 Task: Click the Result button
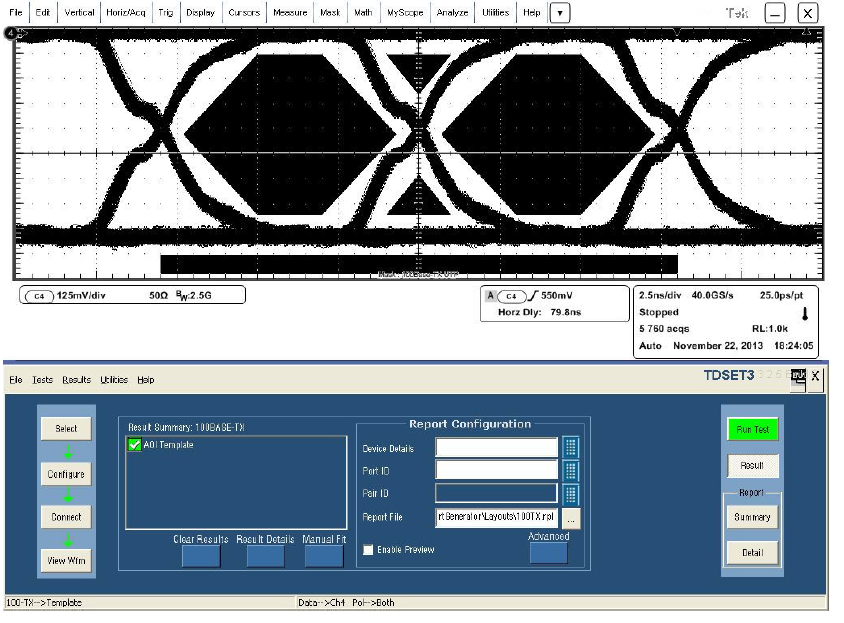(x=752, y=466)
